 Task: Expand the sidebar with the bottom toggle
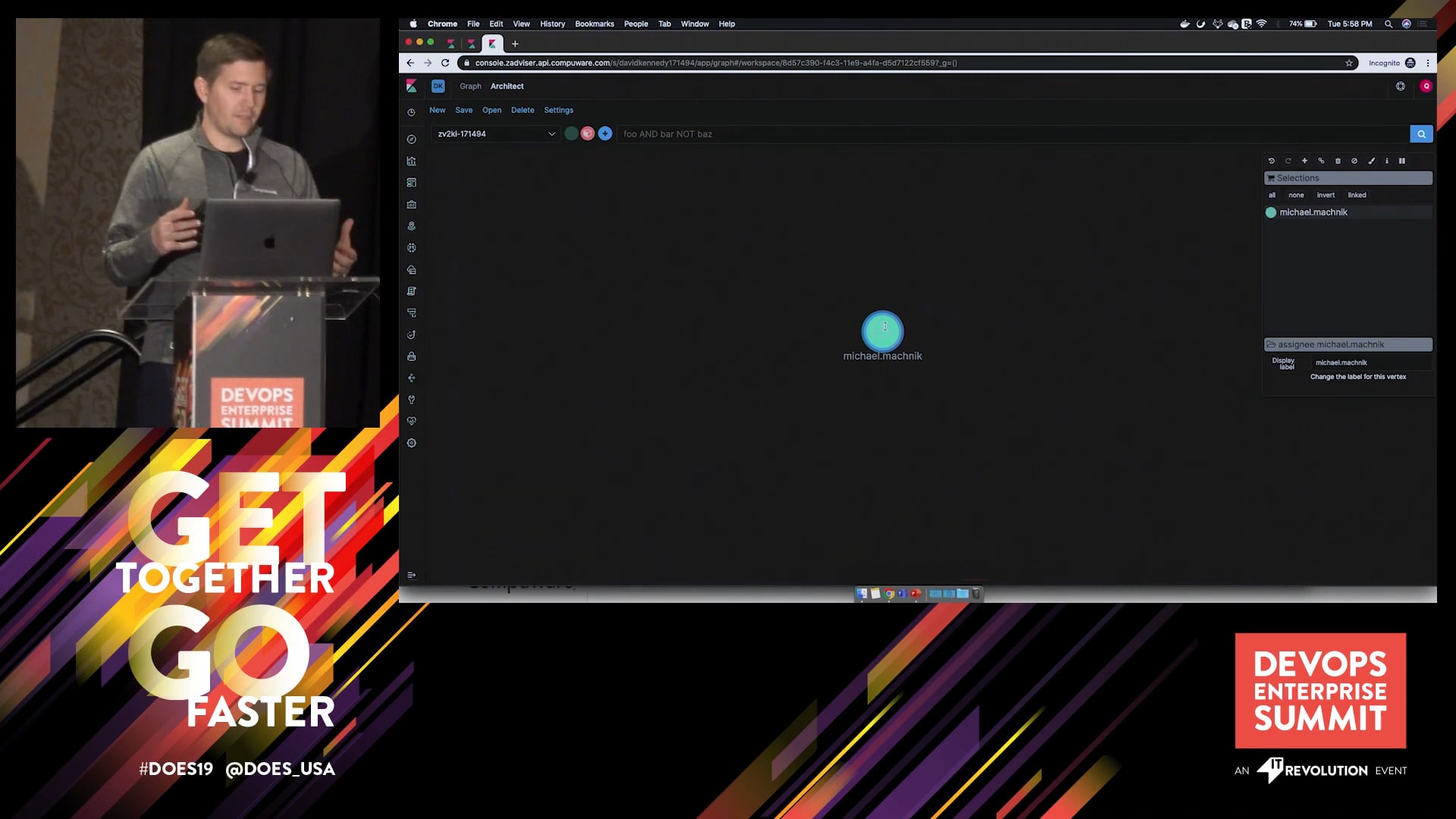point(411,576)
